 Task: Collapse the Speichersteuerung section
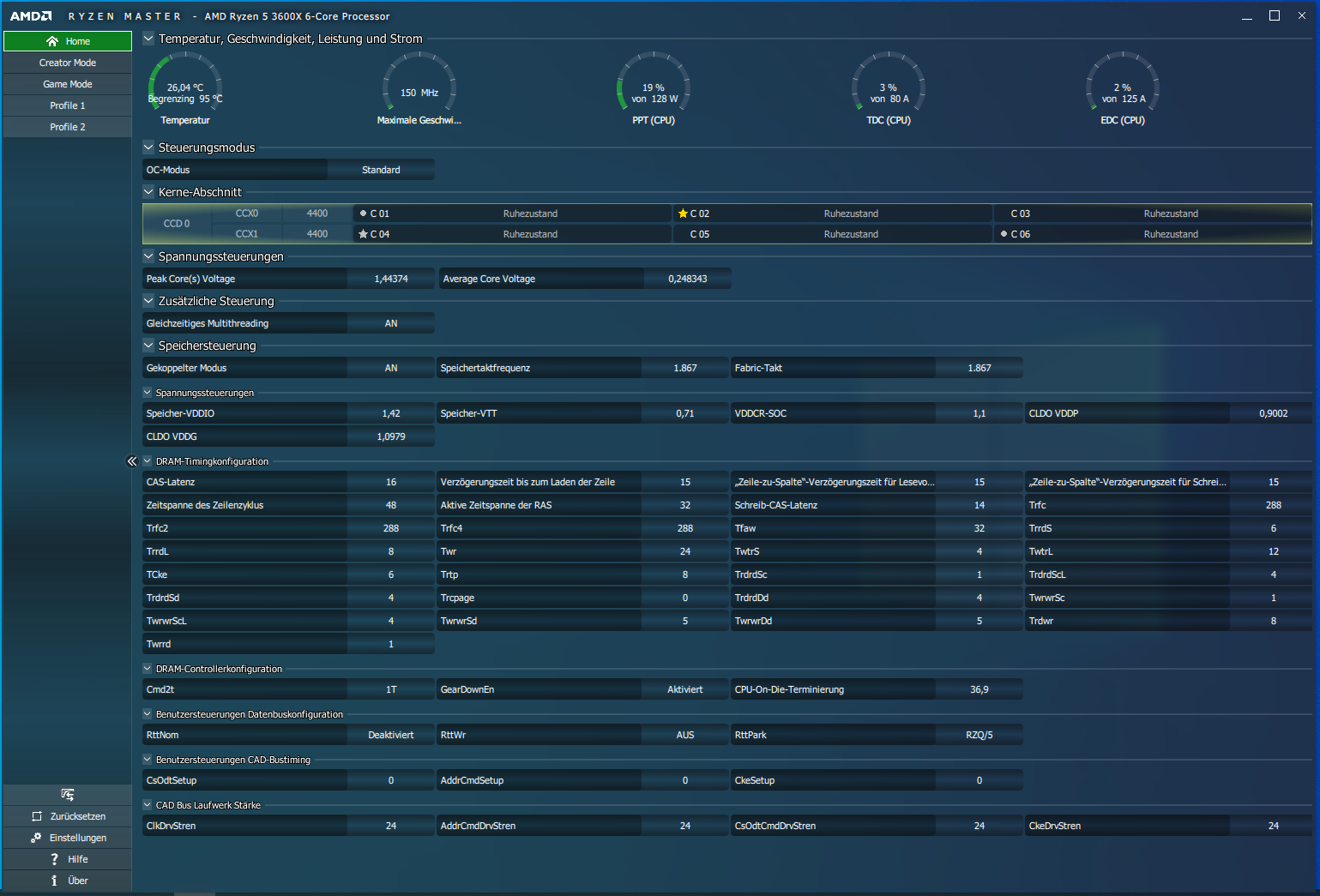click(148, 346)
